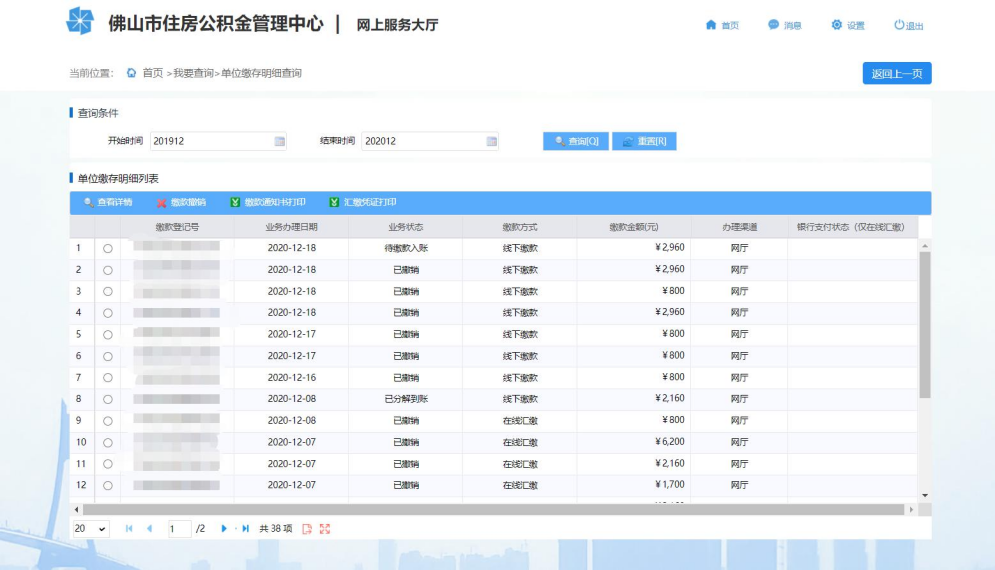
Task: Open 消息 in the top navigation
Action: tap(785, 25)
